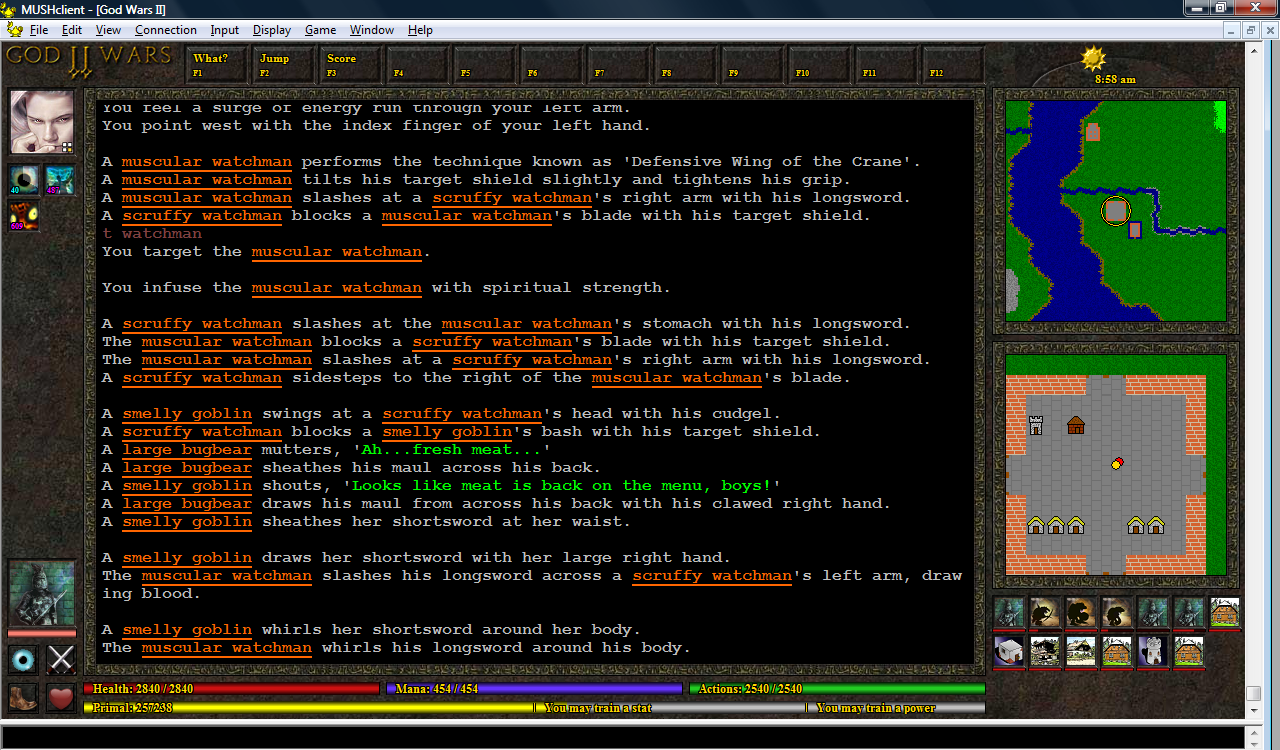Click 'You may train a power'

[x=876, y=708]
